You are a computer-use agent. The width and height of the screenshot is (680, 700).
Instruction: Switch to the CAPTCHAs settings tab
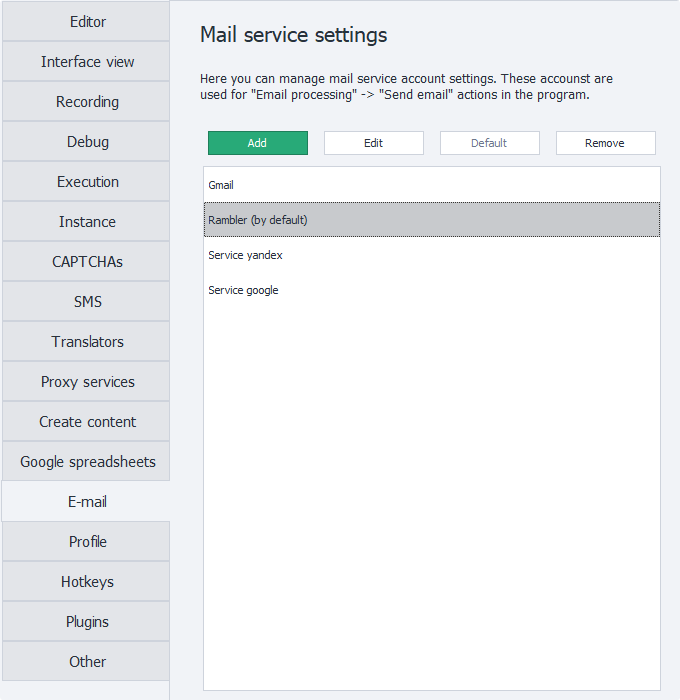[86, 262]
